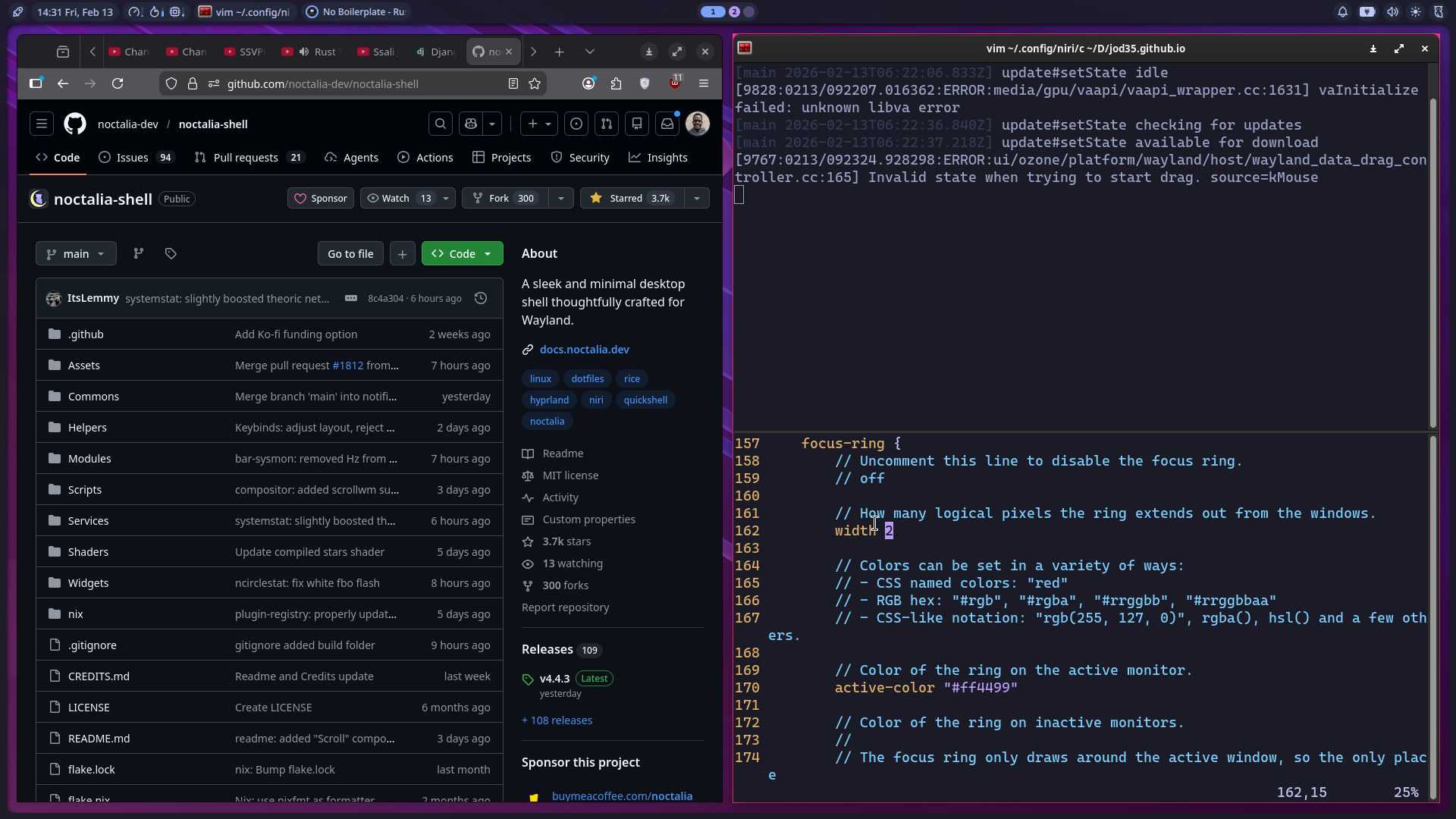The width and height of the screenshot is (1456, 819).
Task: Switch to the Pull requests tab
Action: coord(245,157)
